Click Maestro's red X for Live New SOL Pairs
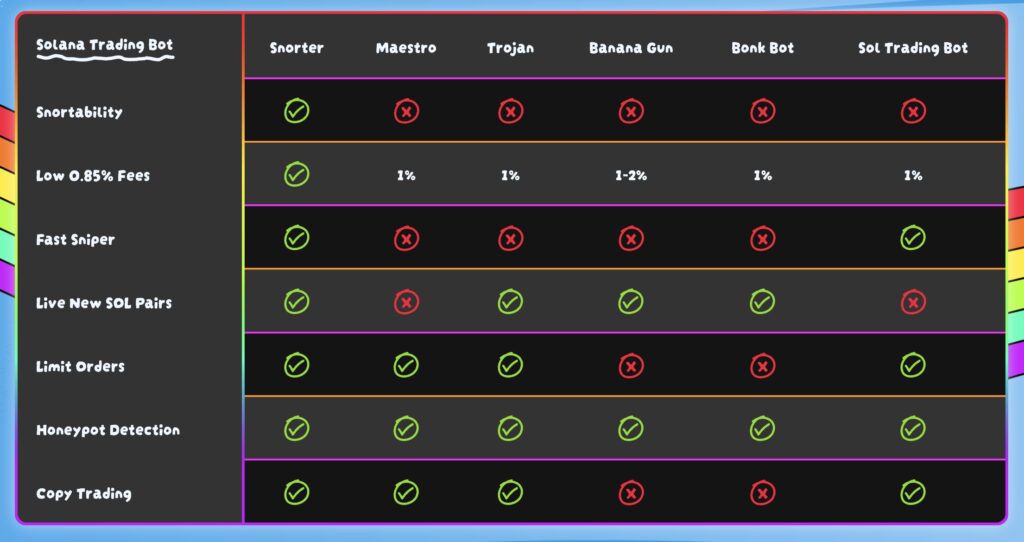Viewport: 1024px width, 542px height. [406, 301]
